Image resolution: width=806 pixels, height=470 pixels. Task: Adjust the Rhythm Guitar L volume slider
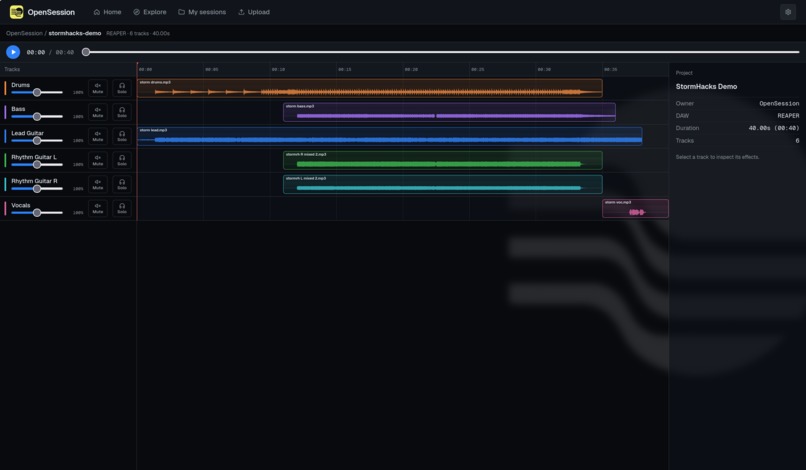click(37, 165)
